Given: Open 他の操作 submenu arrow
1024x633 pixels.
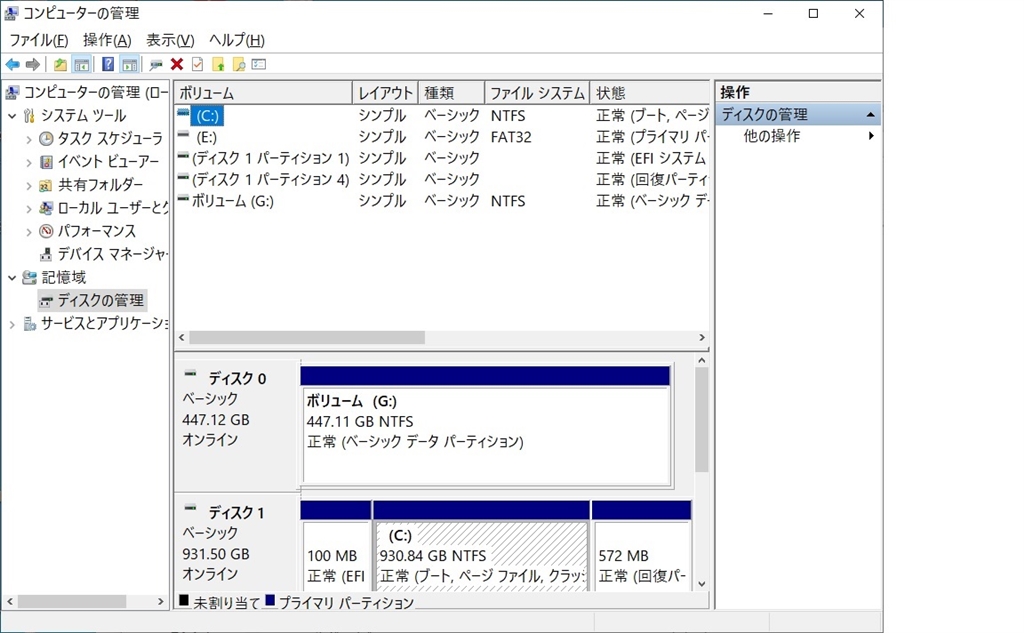Looking at the screenshot, I should click(x=871, y=136).
